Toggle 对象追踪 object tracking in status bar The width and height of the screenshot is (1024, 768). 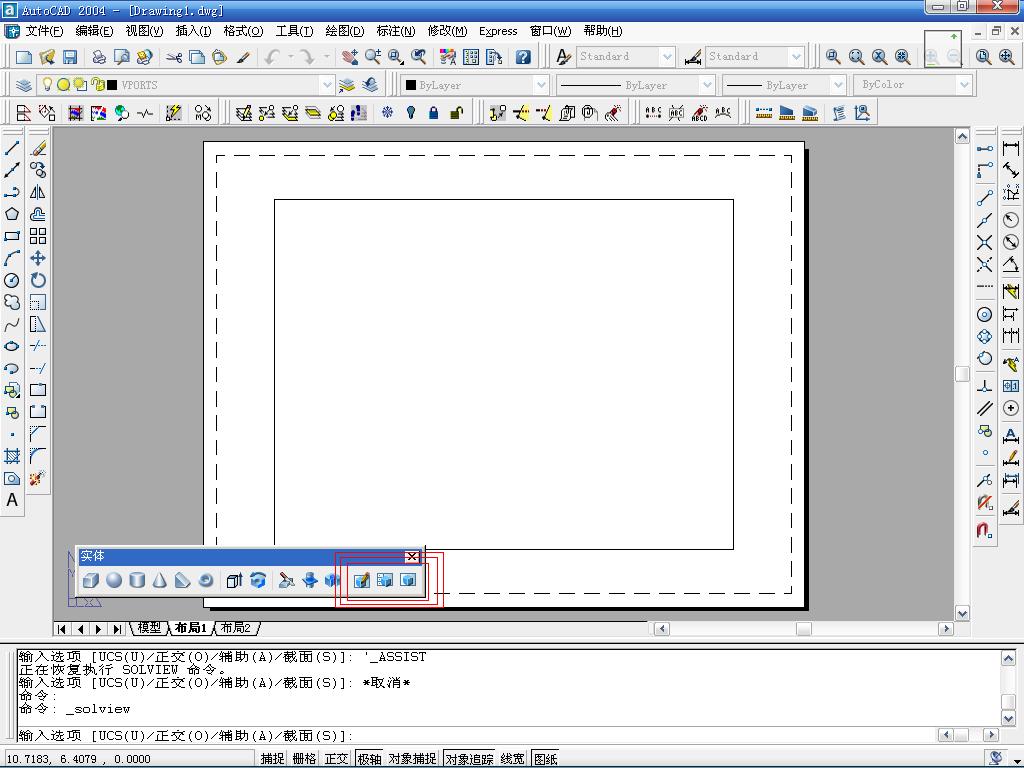469,758
